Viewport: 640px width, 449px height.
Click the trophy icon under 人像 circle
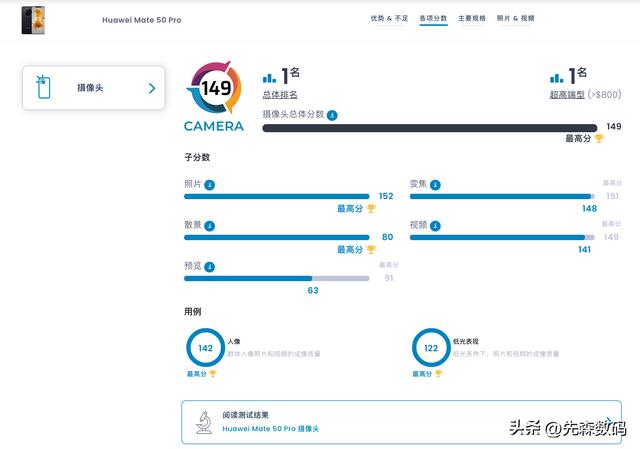click(x=213, y=374)
